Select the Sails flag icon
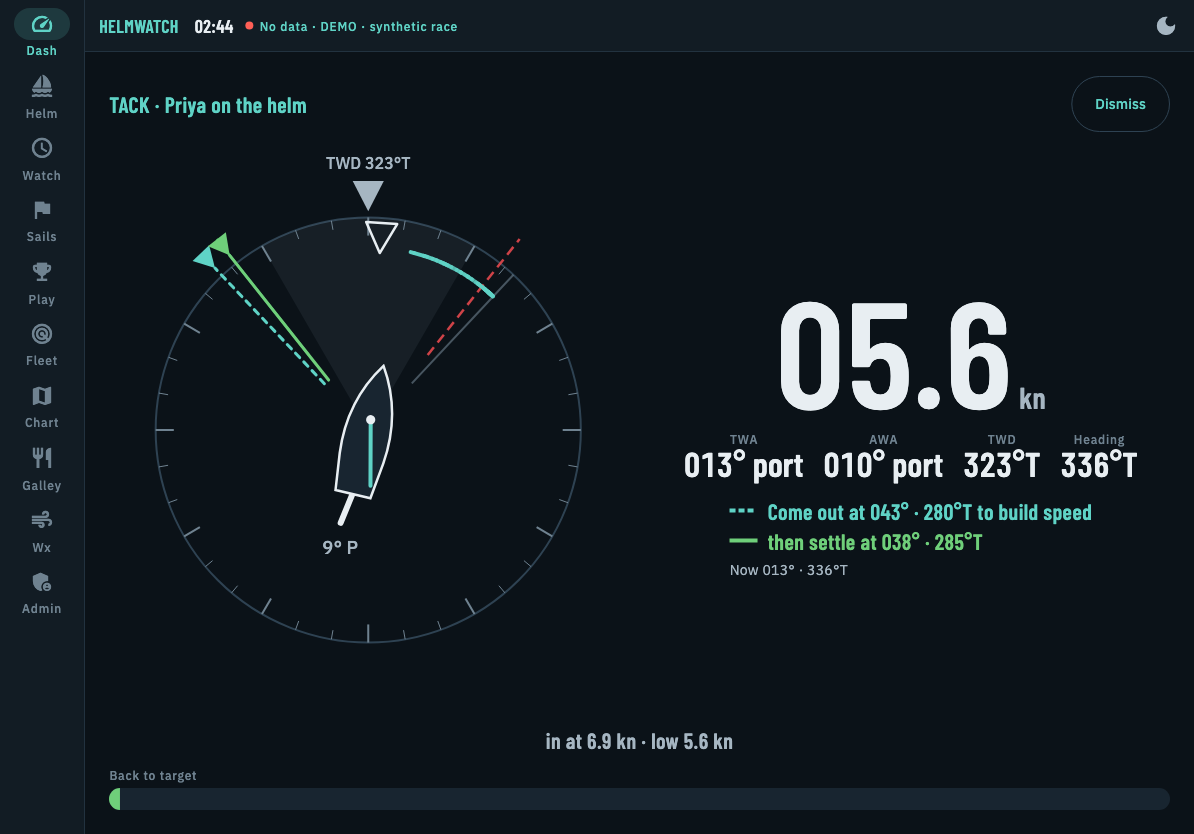Viewport: 1194px width, 834px height. tap(42, 209)
